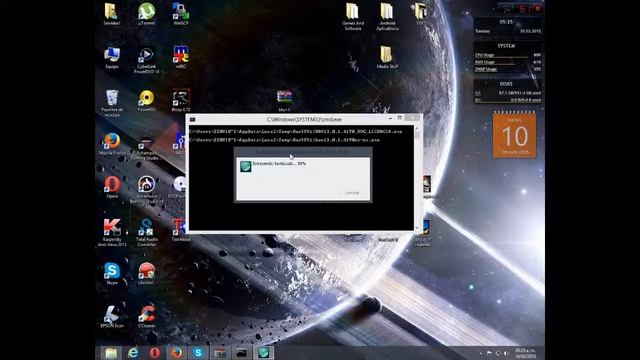Open the WinSCP desktop shortcut

point(181,14)
